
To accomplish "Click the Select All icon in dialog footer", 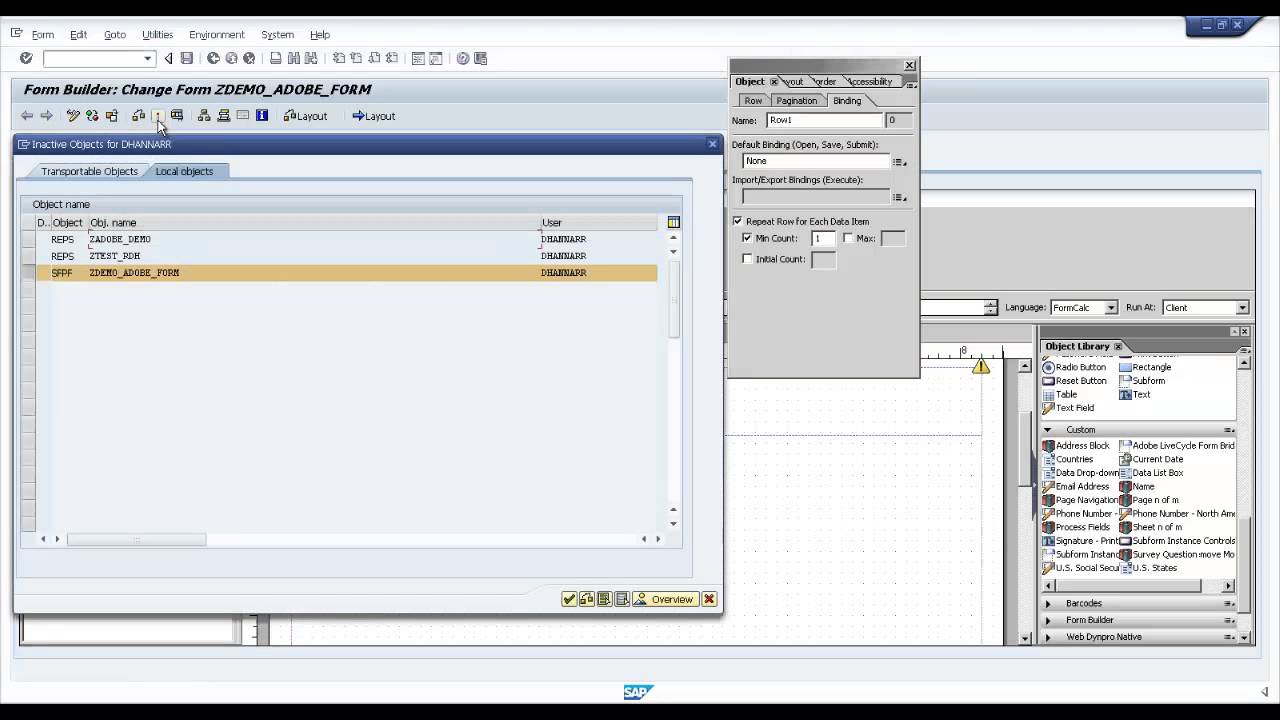I will [604, 599].
